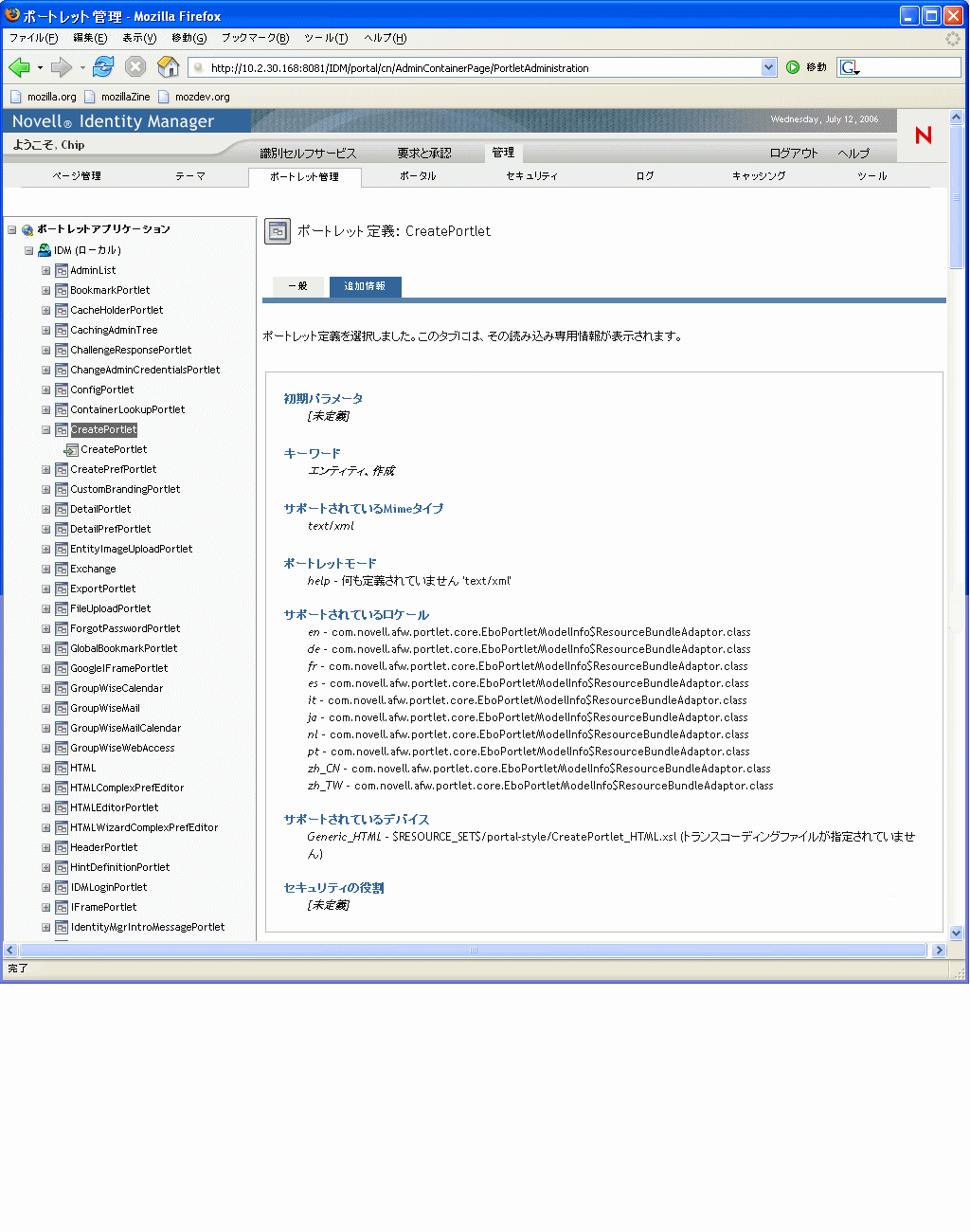Click the horizontal scrollbar right arrow
This screenshot has height=1232, width=970.
tap(939, 951)
